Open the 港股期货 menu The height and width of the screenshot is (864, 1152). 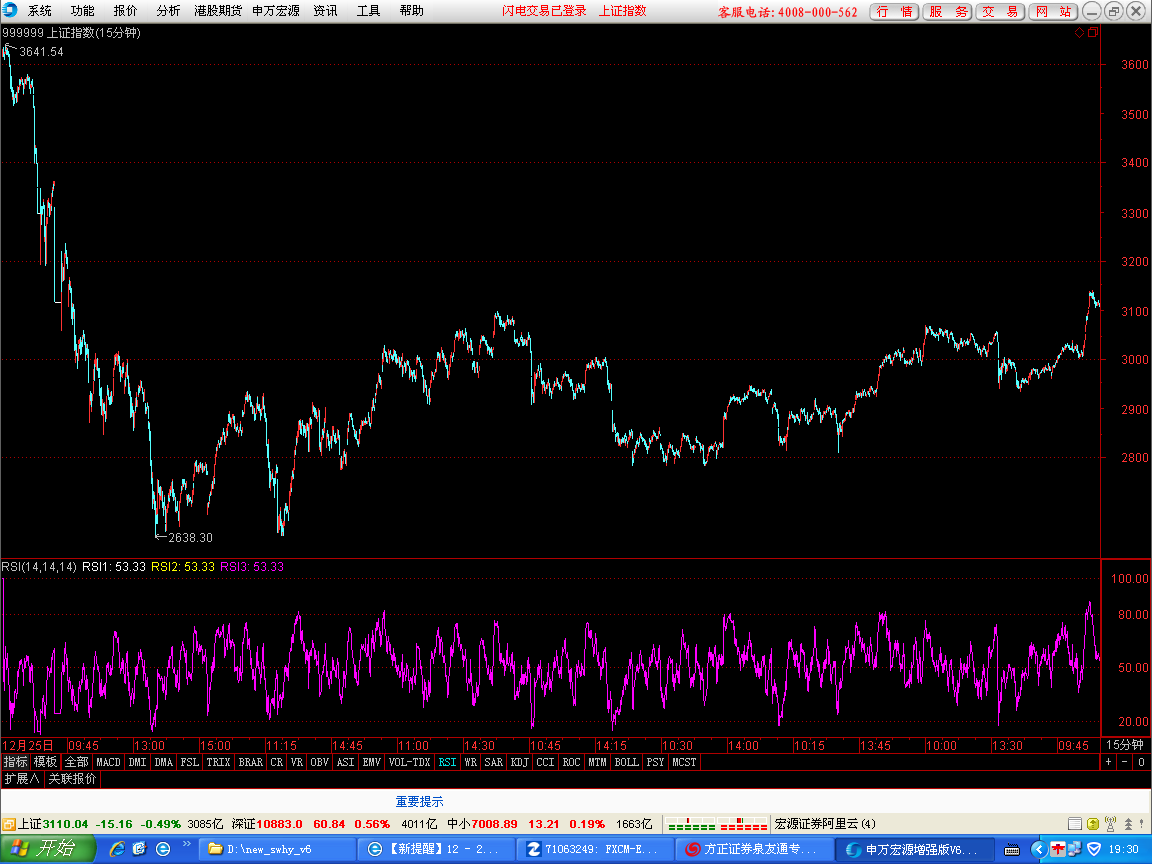click(x=217, y=11)
